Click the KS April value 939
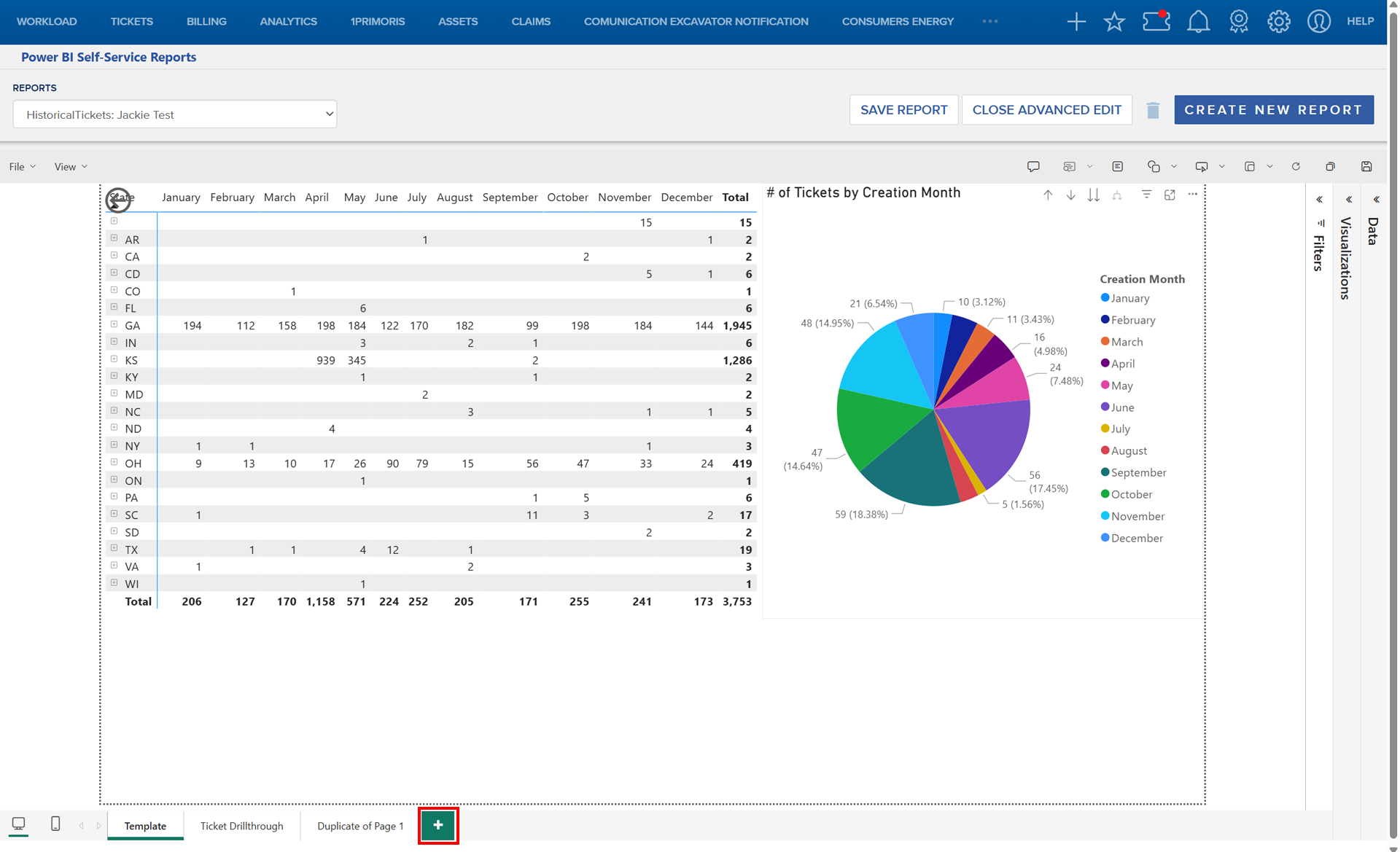The width and height of the screenshot is (1400, 852). click(x=325, y=360)
